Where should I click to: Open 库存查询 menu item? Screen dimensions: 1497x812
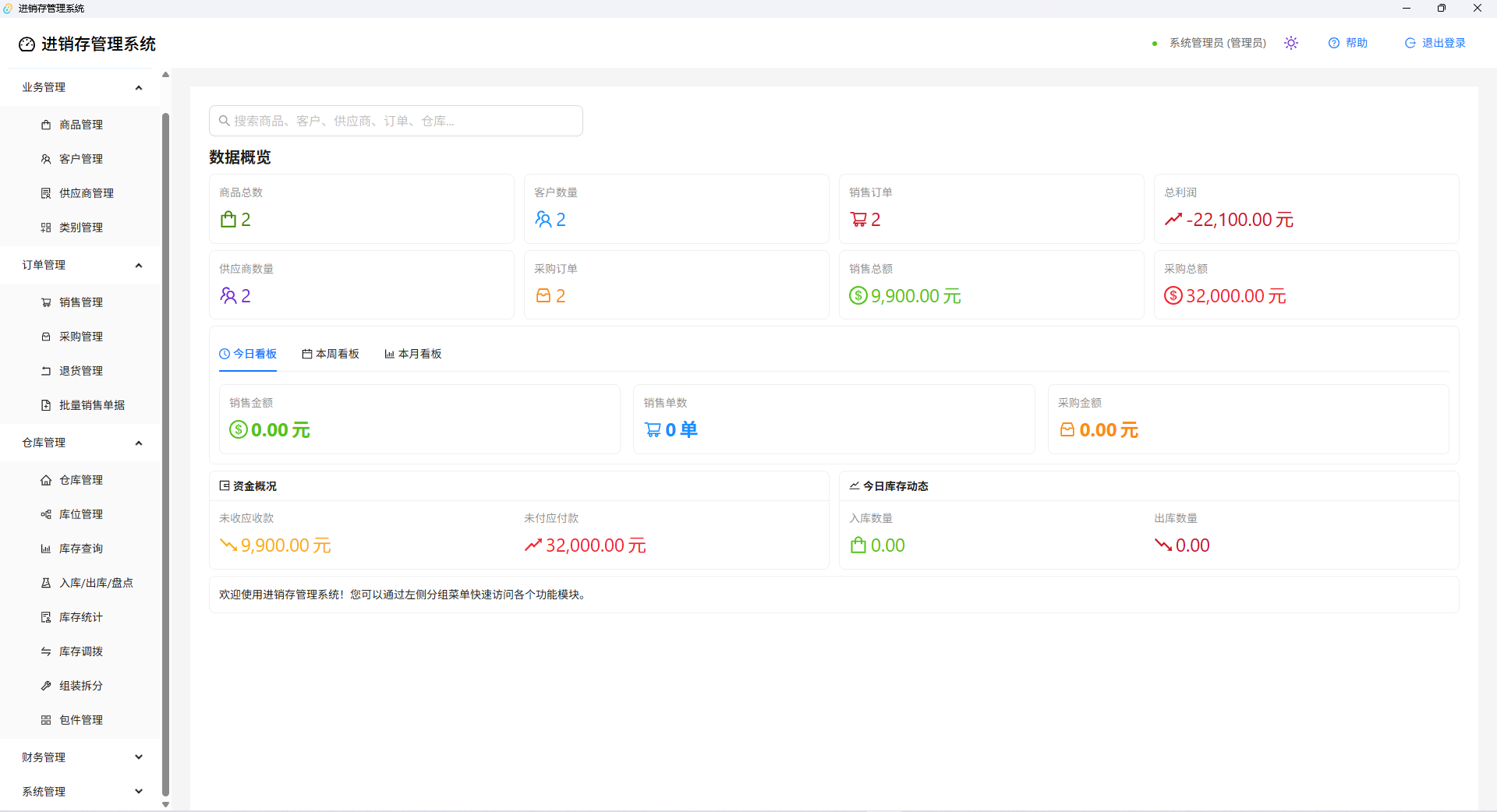80,549
